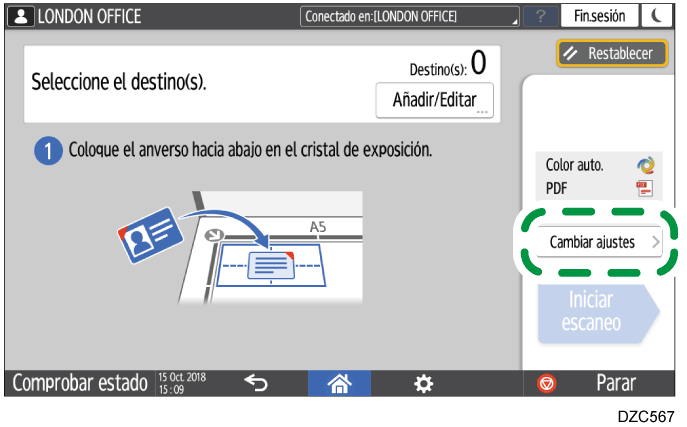
Task: Tap the PDF file type icon
Action: (645, 188)
